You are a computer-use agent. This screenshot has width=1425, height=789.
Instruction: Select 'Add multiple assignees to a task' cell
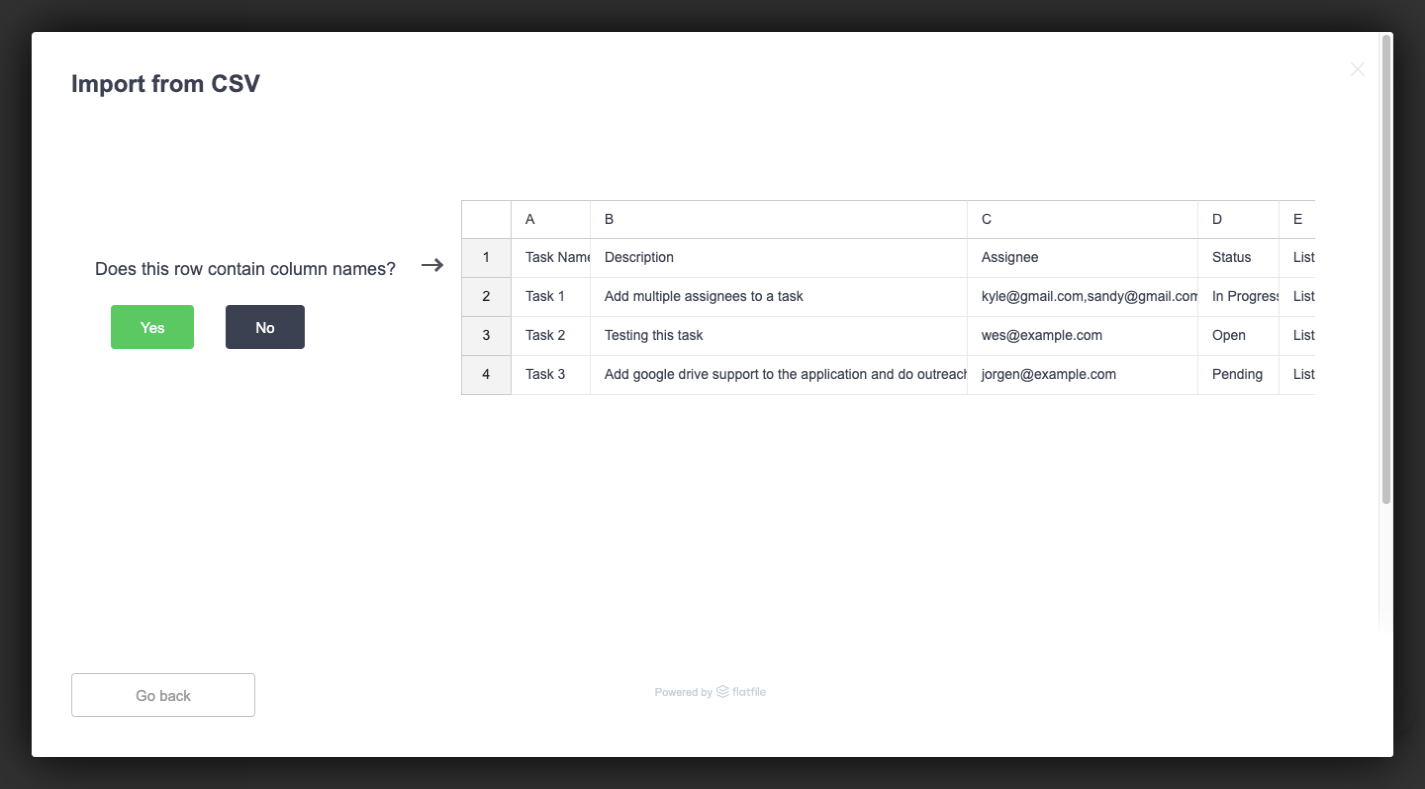[x=779, y=297]
